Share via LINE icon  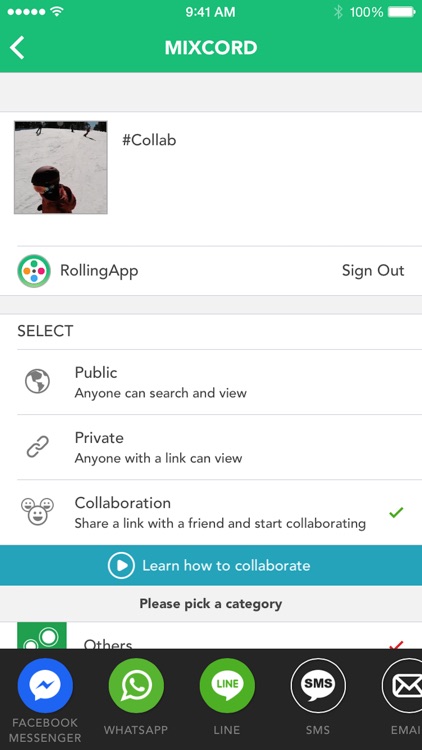point(227,685)
